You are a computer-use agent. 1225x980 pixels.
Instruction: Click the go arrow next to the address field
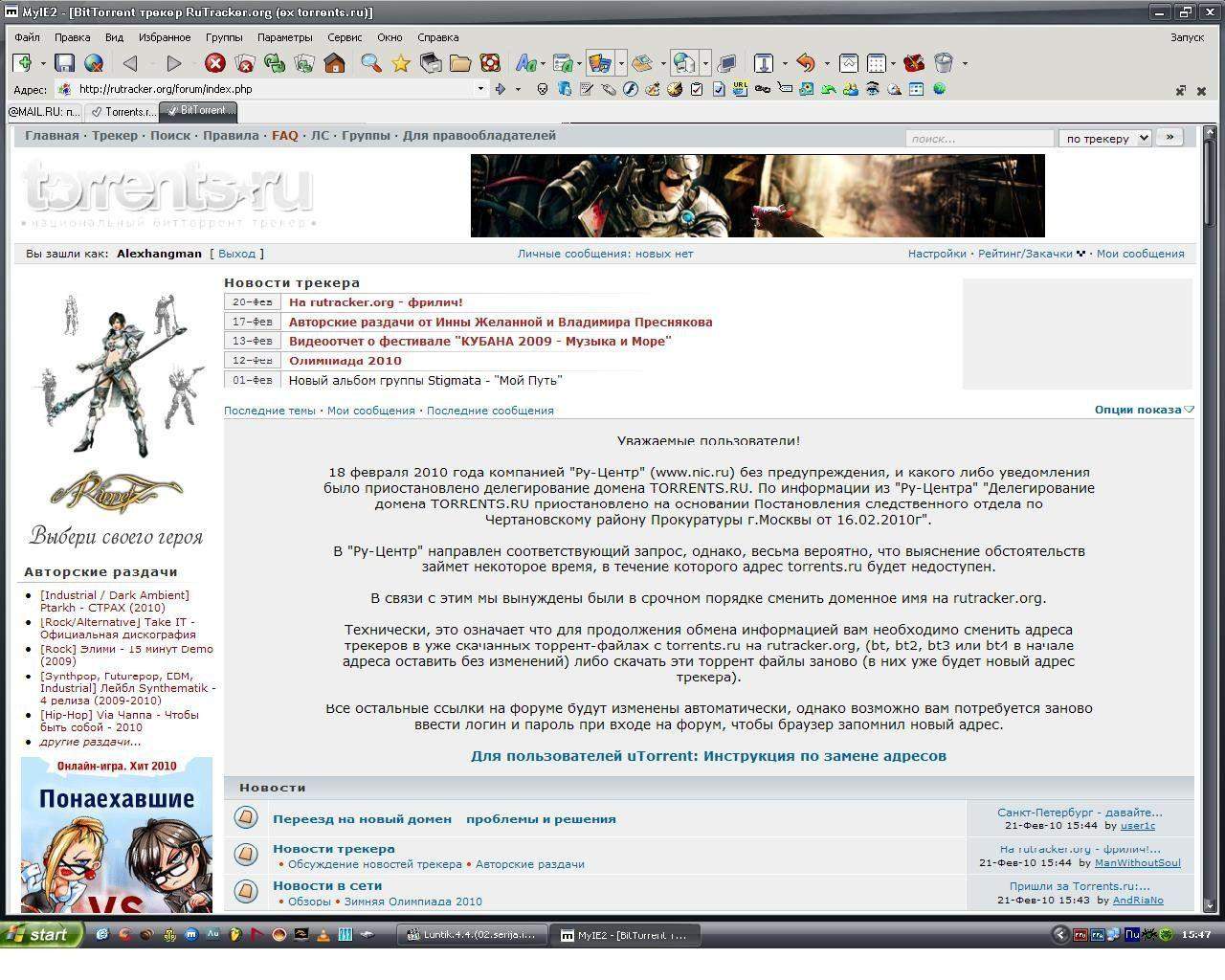(x=500, y=89)
